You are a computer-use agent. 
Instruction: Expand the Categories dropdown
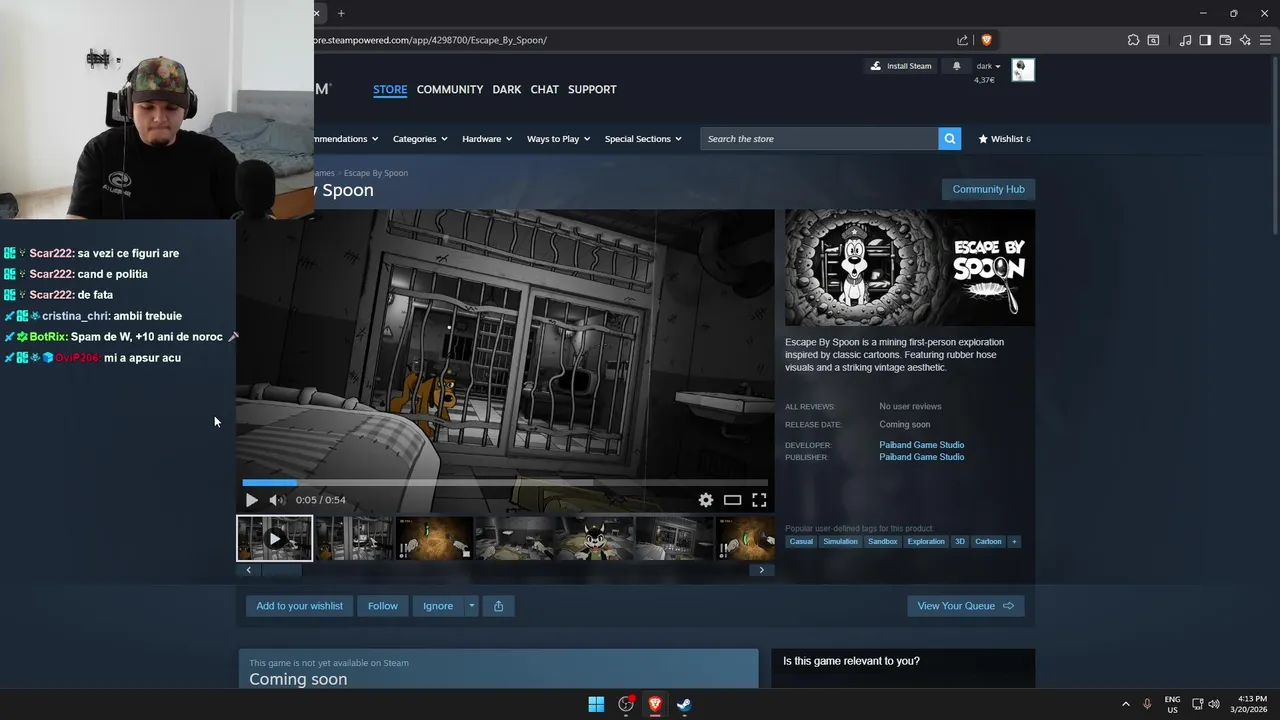419,139
